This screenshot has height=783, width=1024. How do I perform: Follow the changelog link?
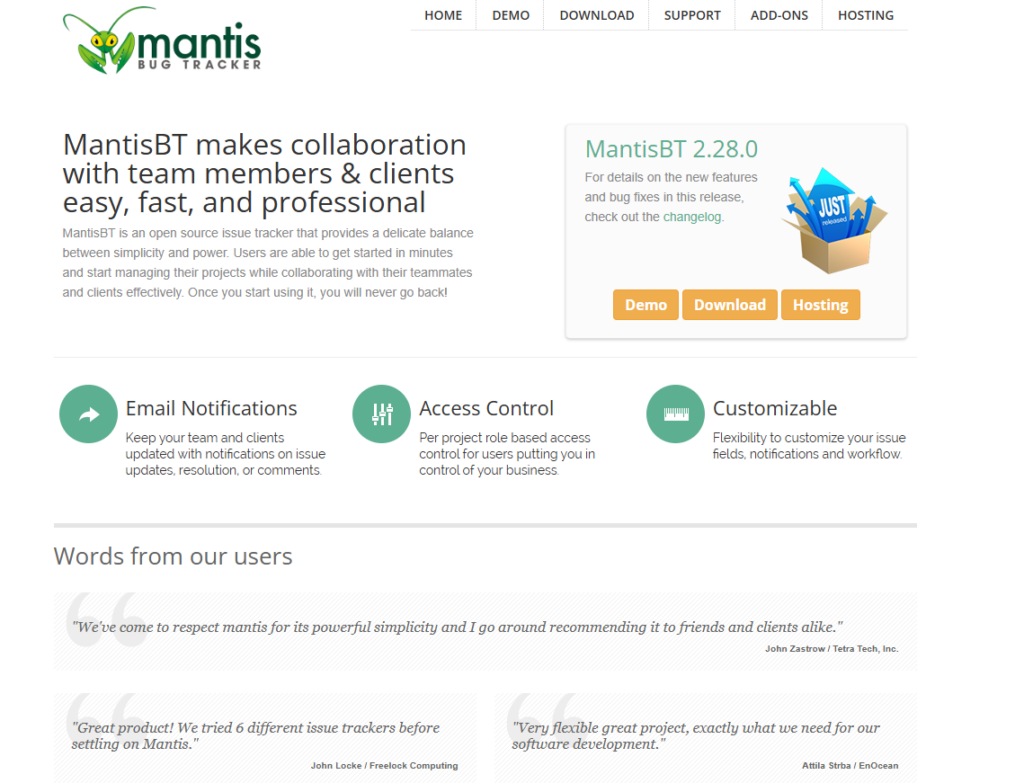point(691,217)
